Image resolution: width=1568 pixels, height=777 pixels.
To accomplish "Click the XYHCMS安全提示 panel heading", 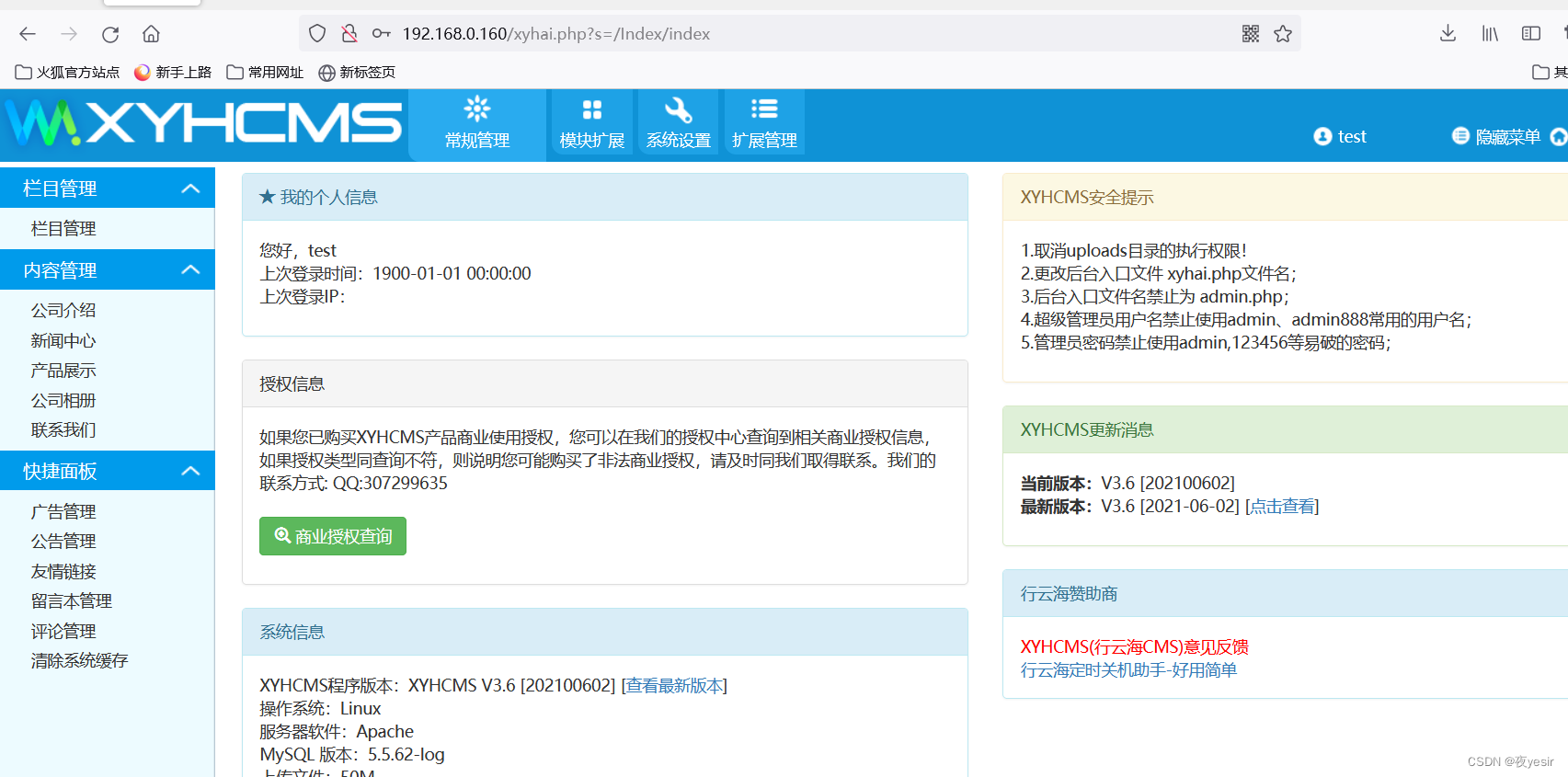I will click(1286, 198).
